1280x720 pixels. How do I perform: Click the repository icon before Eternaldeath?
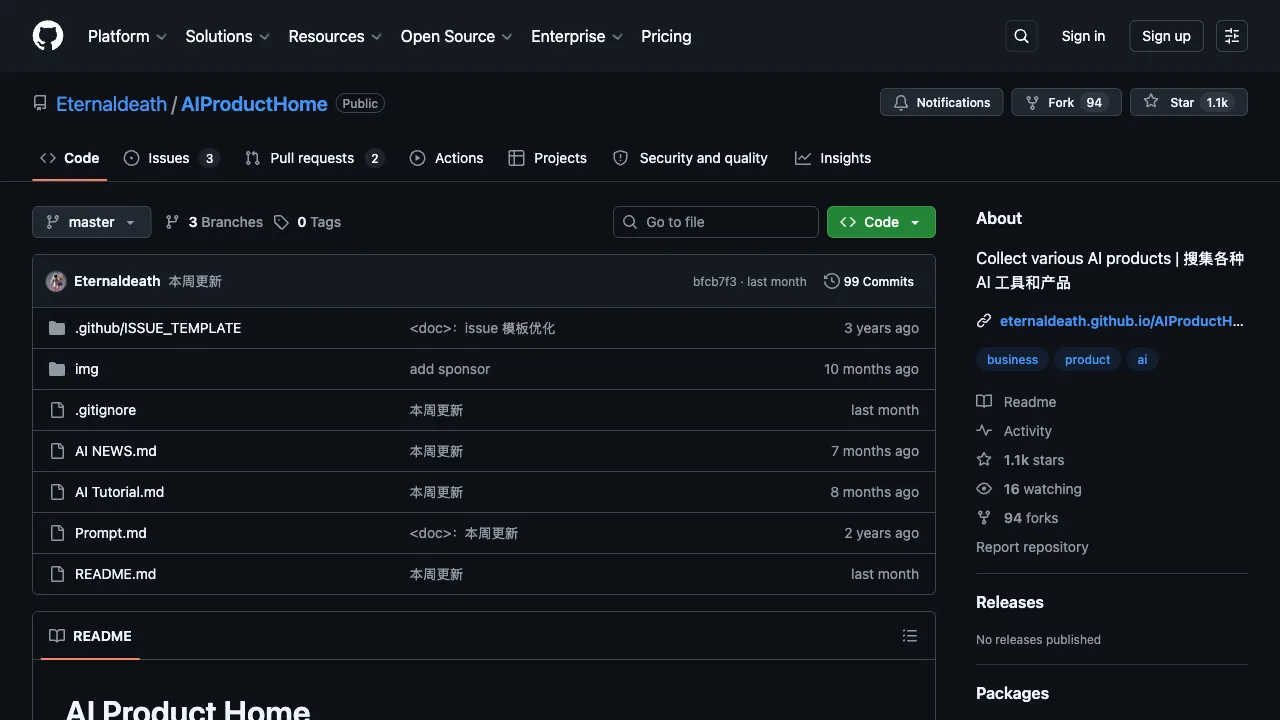40,103
